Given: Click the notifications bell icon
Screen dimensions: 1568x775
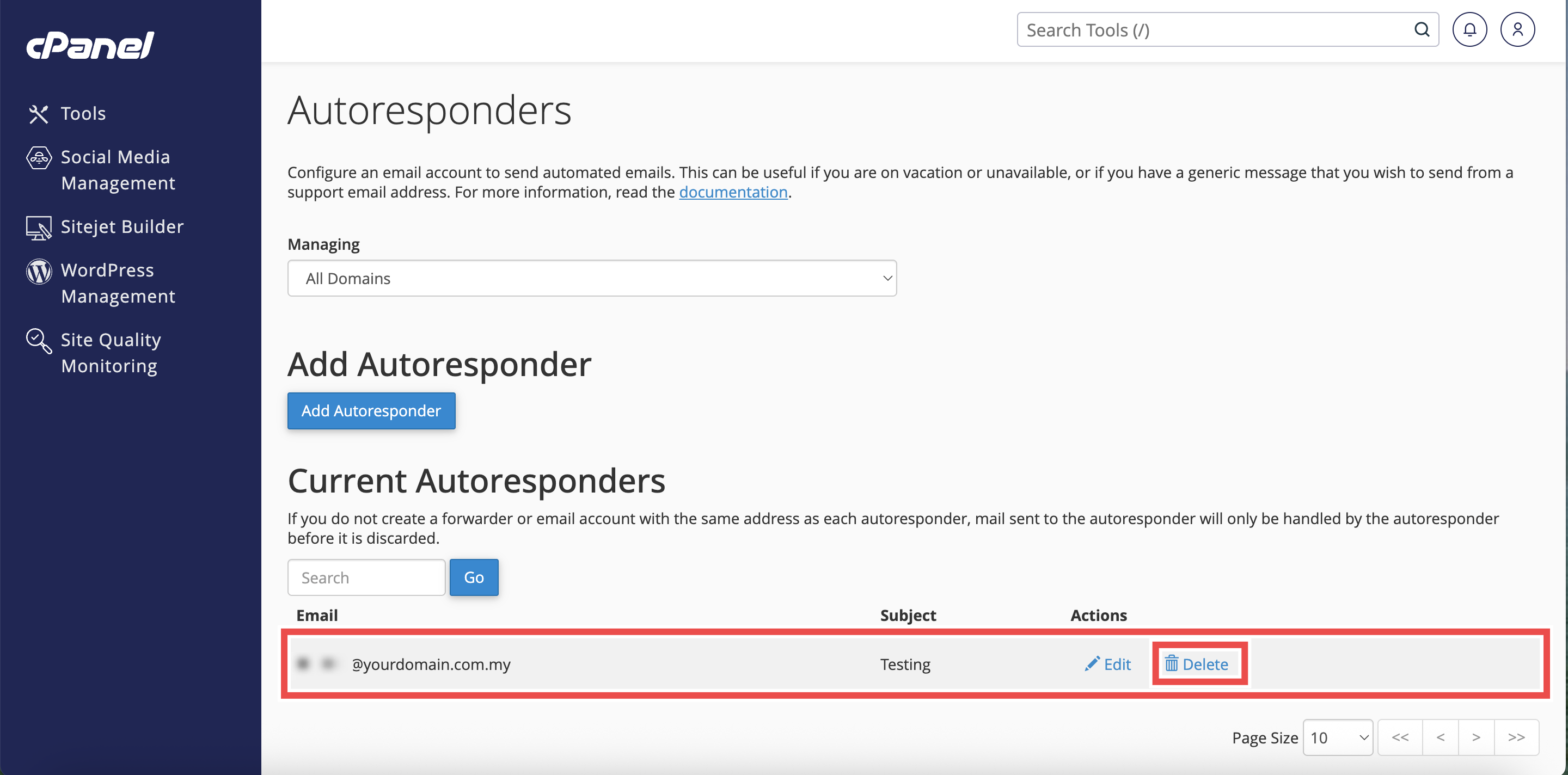Looking at the screenshot, I should point(1469,29).
